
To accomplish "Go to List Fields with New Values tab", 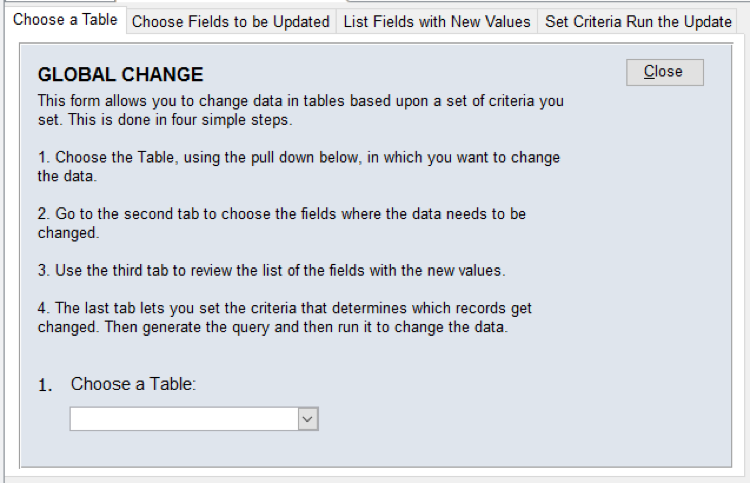I will (x=437, y=21).
